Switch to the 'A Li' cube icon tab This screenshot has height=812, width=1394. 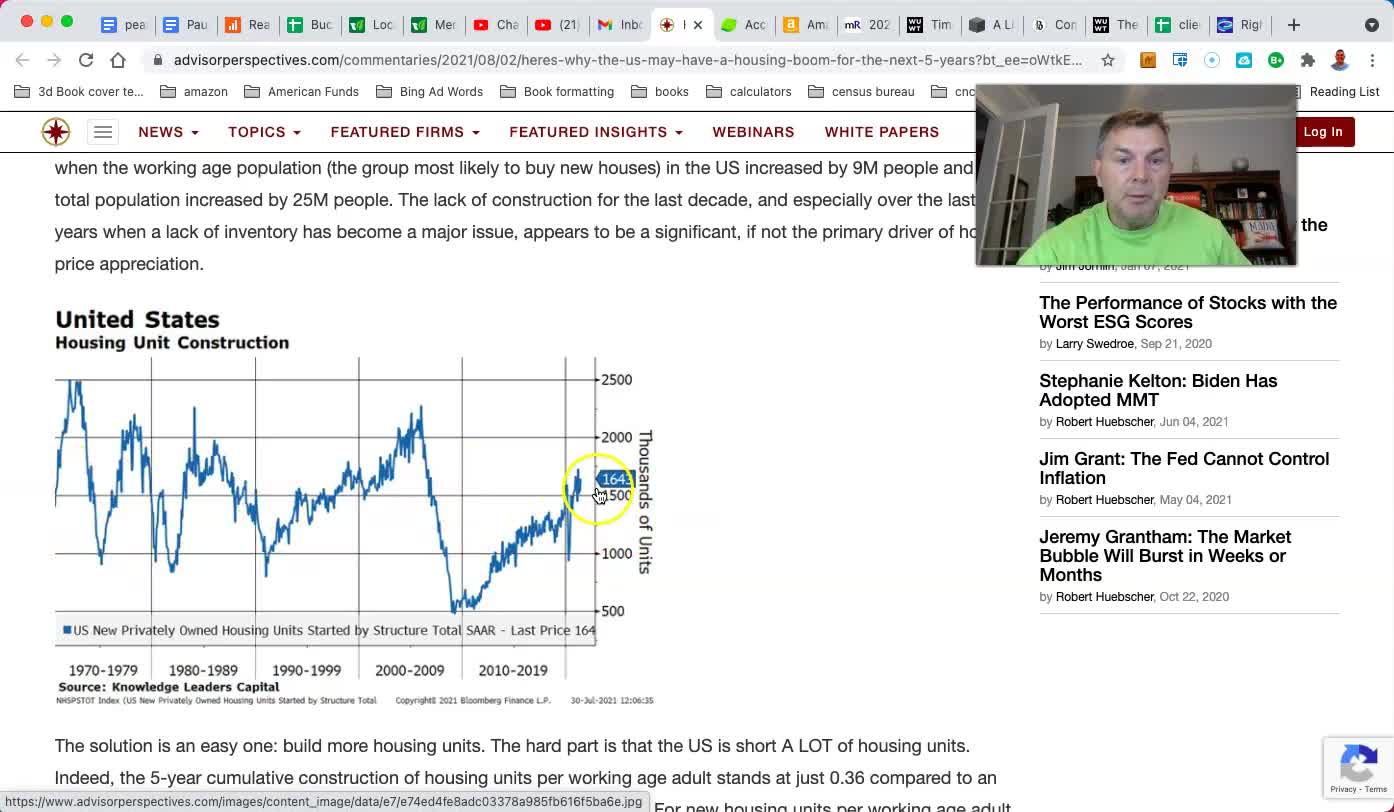991,24
